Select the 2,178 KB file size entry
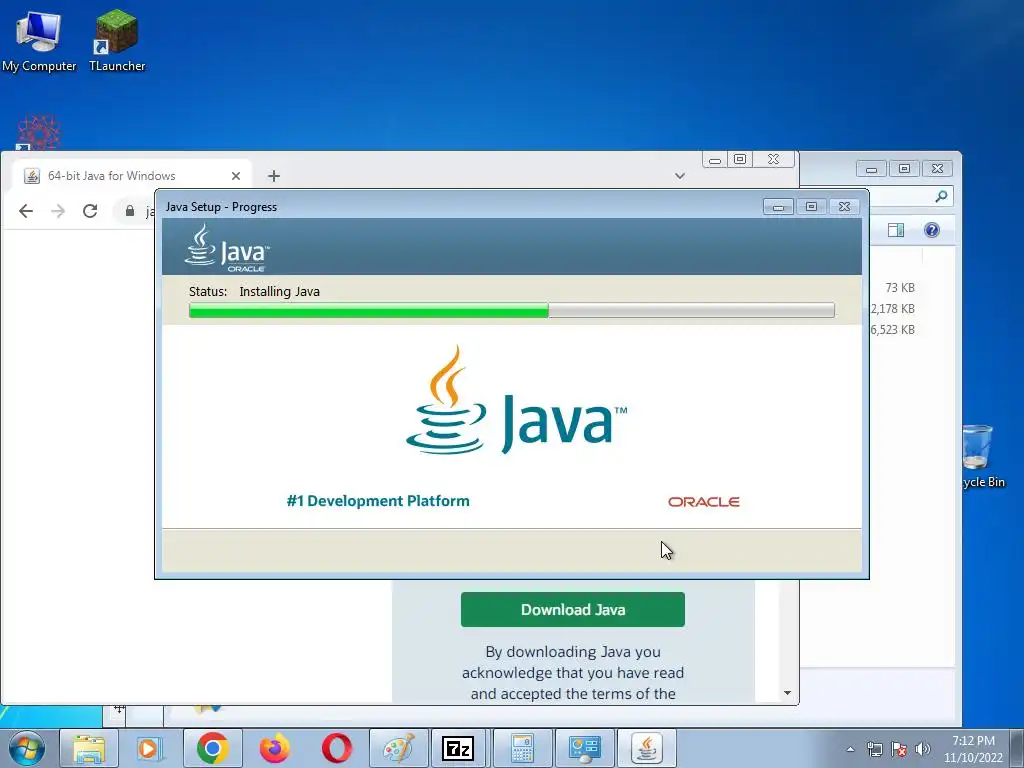 tap(893, 308)
